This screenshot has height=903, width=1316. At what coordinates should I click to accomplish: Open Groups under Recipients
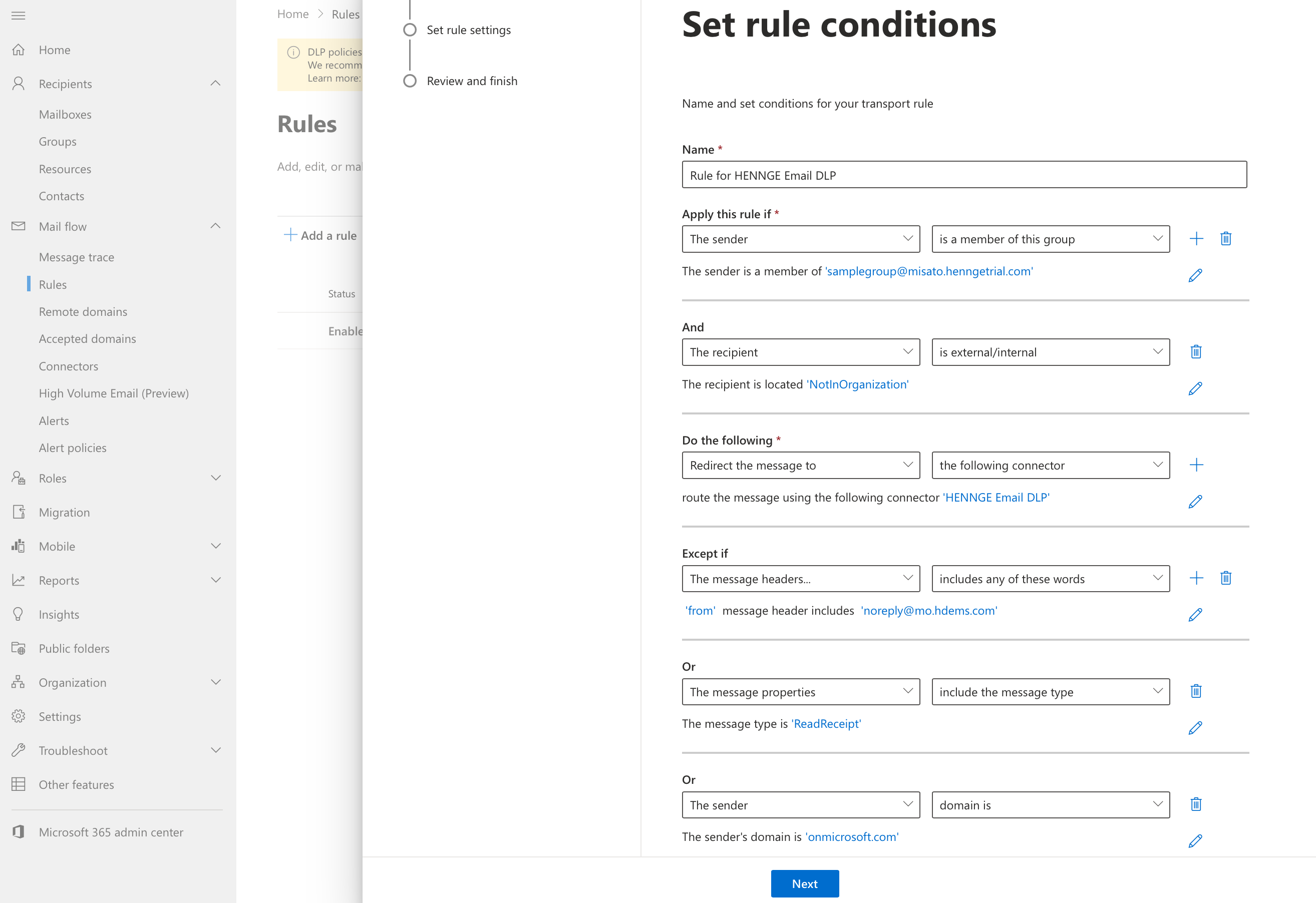pyautogui.click(x=57, y=142)
